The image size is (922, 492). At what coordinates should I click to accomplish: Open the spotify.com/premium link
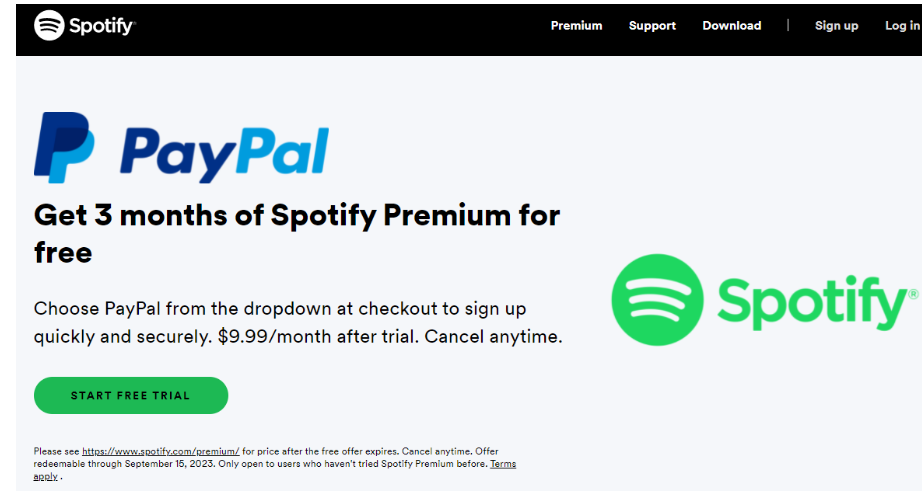[x=161, y=451]
